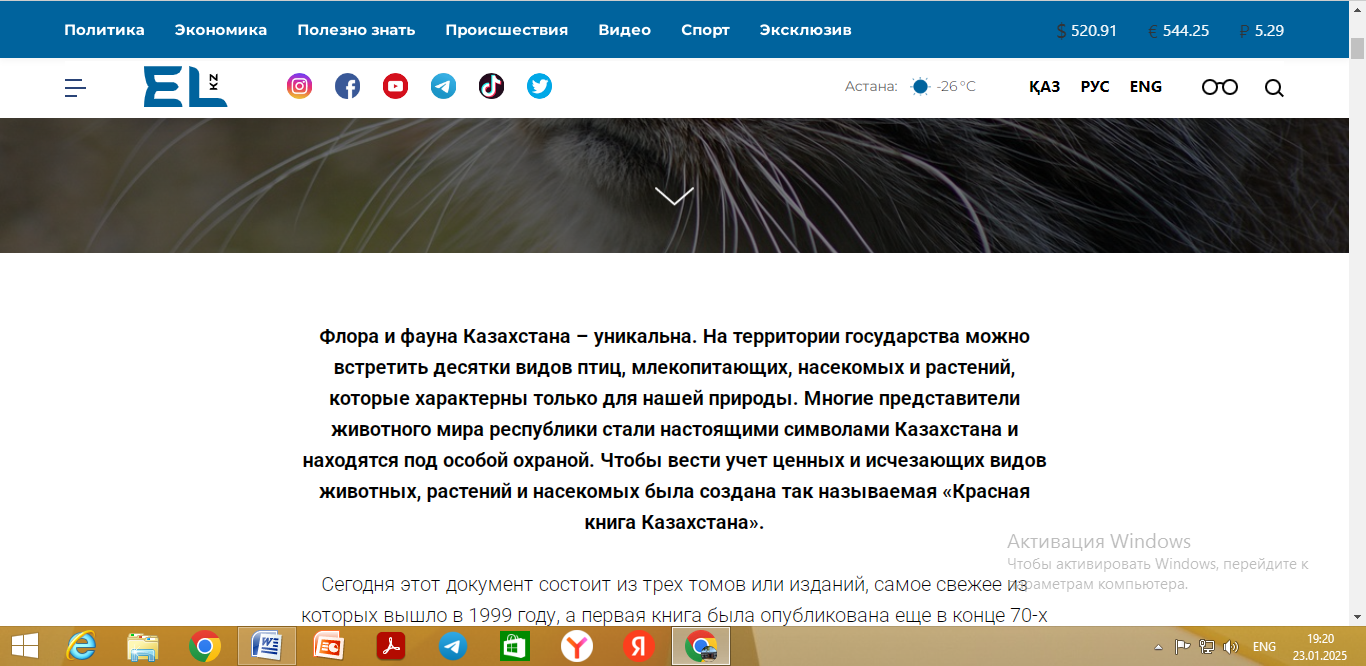Image resolution: width=1366 pixels, height=666 pixels.
Task: Open the Twitter profile icon
Action: [x=539, y=86]
